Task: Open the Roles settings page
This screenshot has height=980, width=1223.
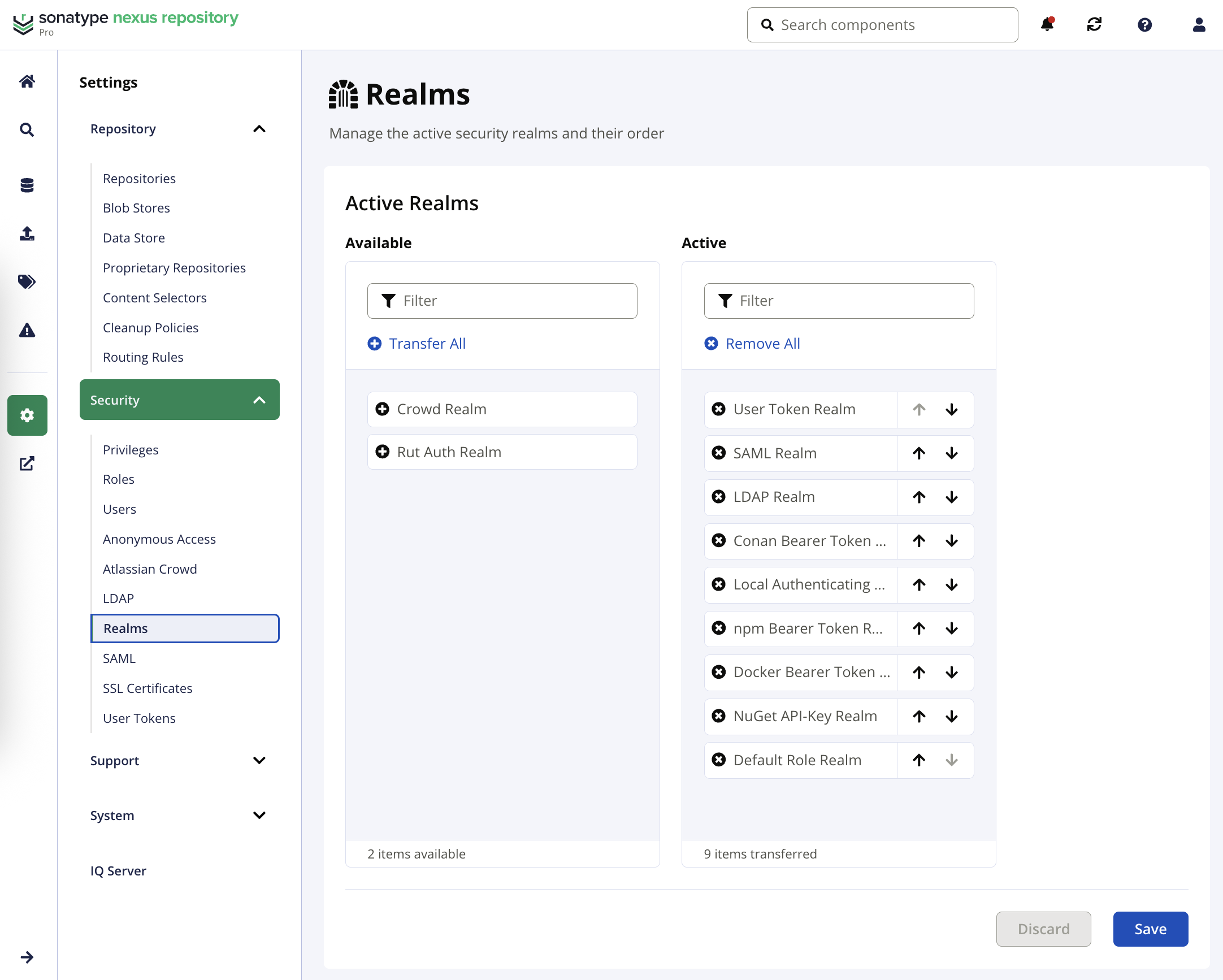Action: pos(119,479)
